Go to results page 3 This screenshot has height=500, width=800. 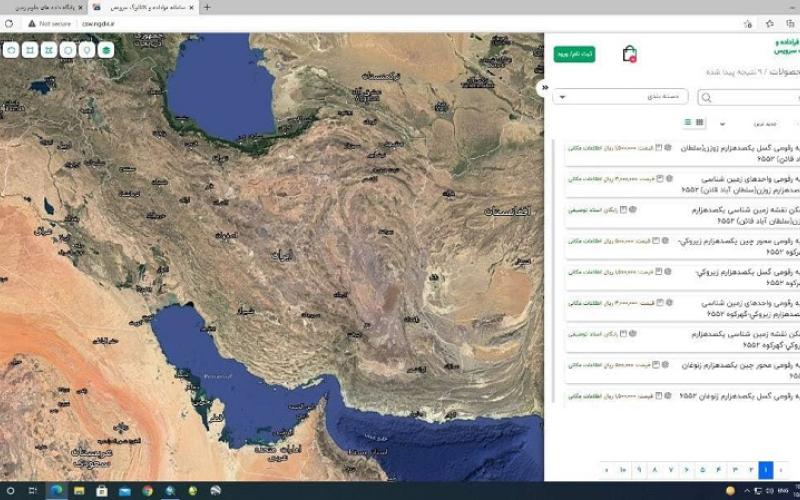pos(735,470)
